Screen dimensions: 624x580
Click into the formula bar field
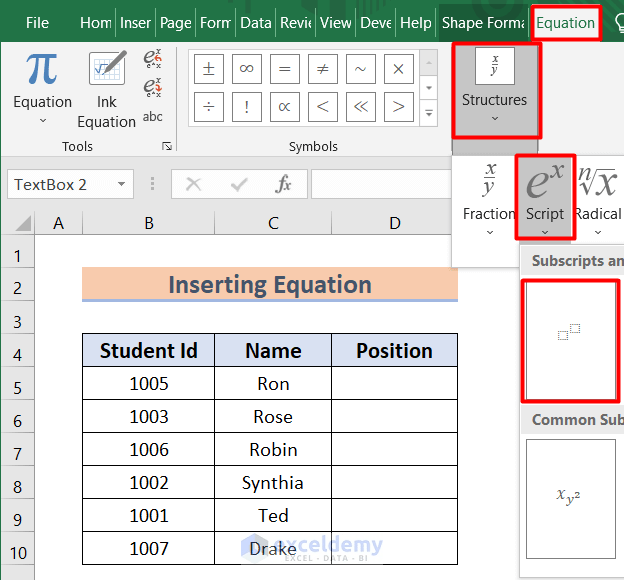pyautogui.click(x=381, y=184)
